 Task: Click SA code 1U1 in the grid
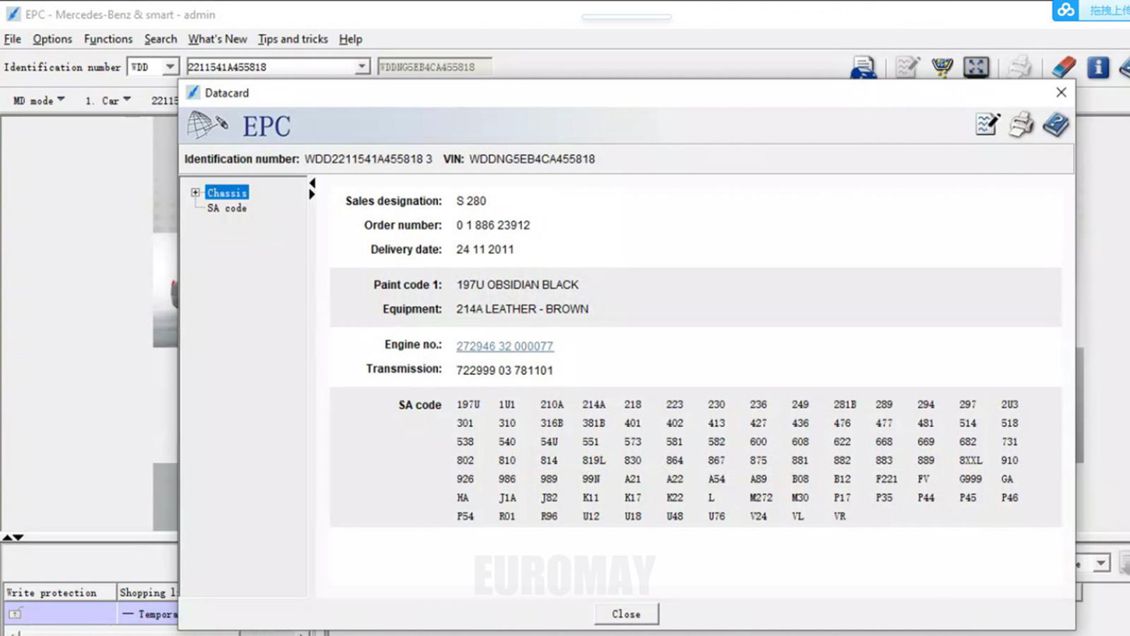(507, 405)
